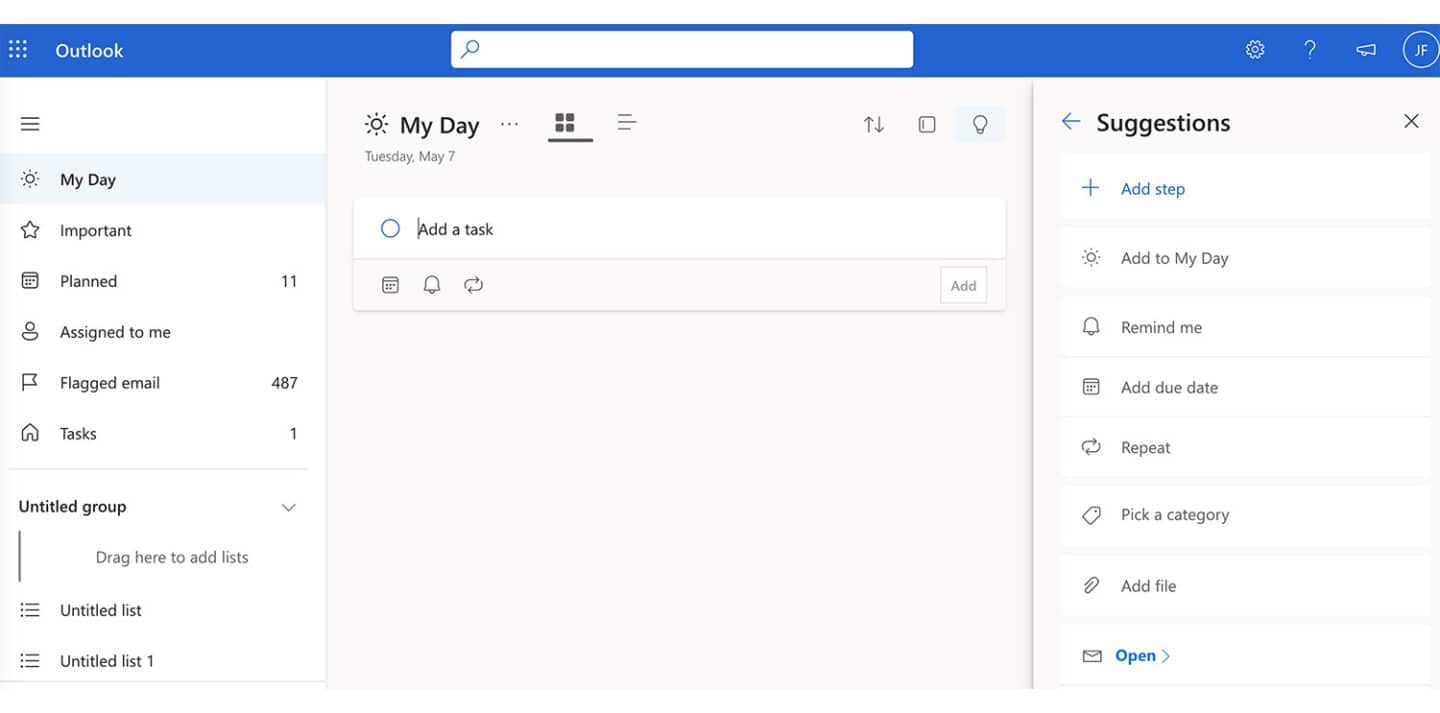This screenshot has width=1440, height=713.
Task: Click inside the Outlook search bar
Action: [681, 49]
